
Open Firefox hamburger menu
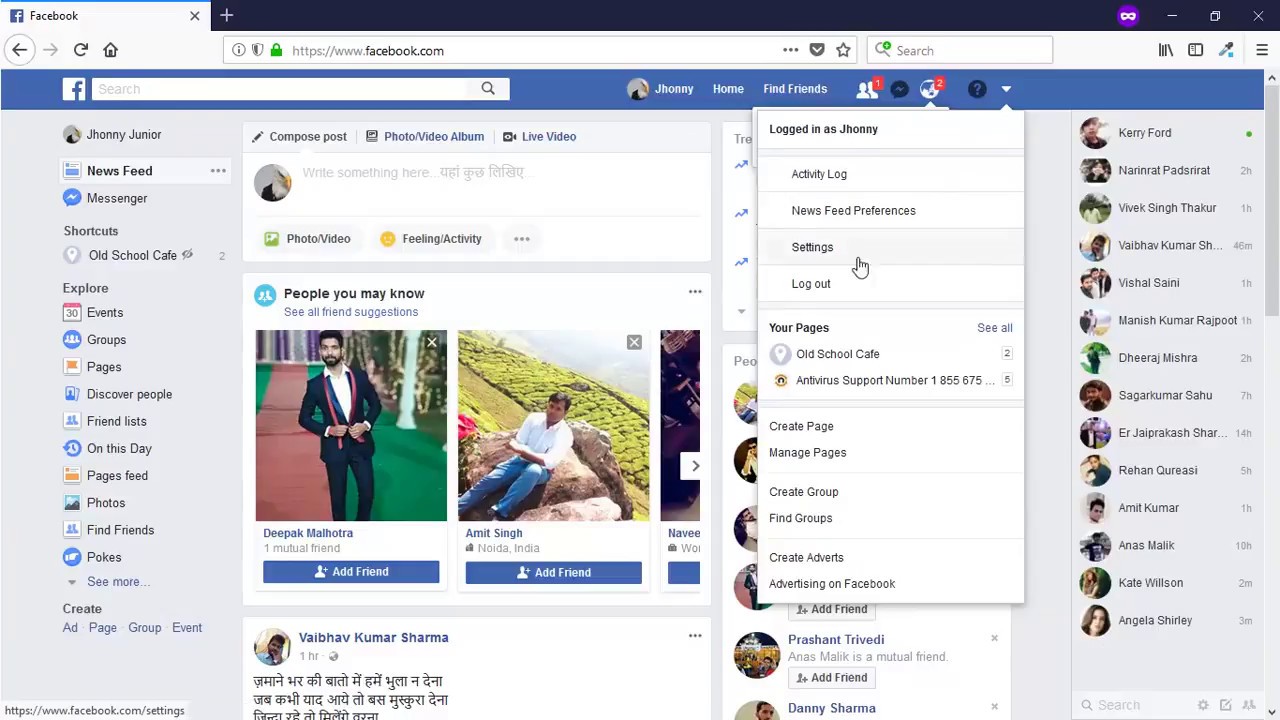(1261, 50)
